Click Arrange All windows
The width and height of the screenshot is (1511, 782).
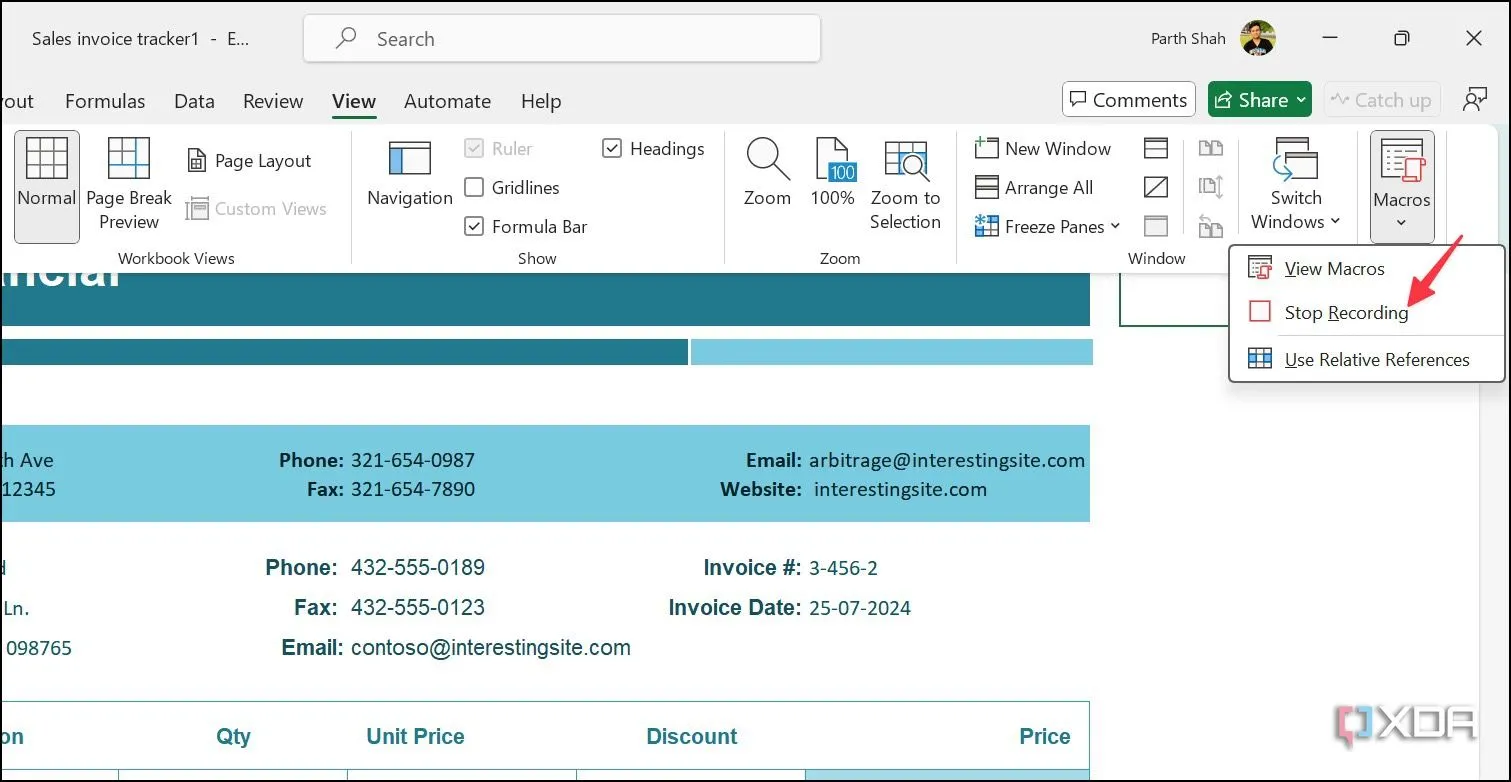1034,187
